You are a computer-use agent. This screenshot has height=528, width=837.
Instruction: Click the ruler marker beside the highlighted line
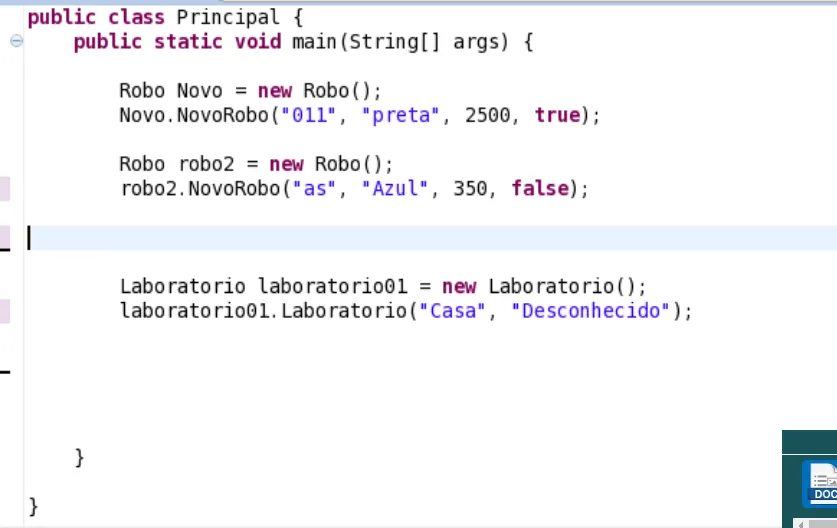(x=5, y=237)
